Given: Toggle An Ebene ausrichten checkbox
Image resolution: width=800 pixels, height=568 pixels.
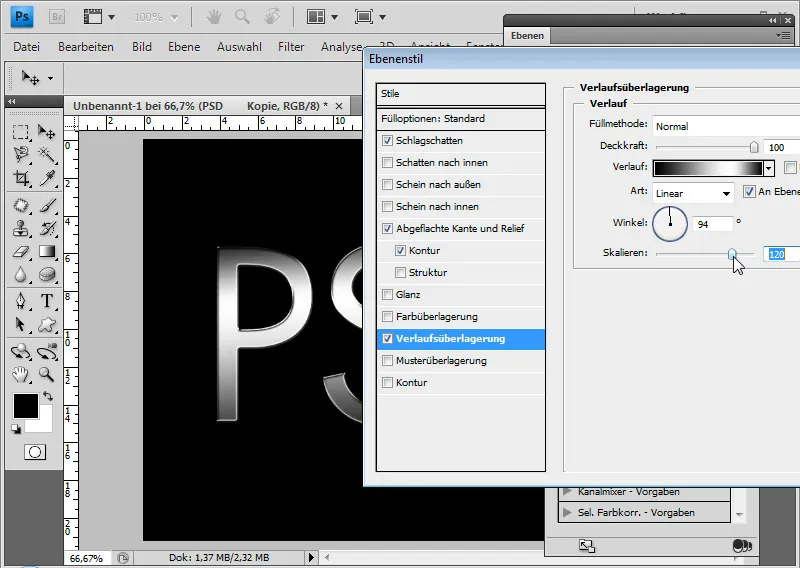Looking at the screenshot, I should pos(749,191).
